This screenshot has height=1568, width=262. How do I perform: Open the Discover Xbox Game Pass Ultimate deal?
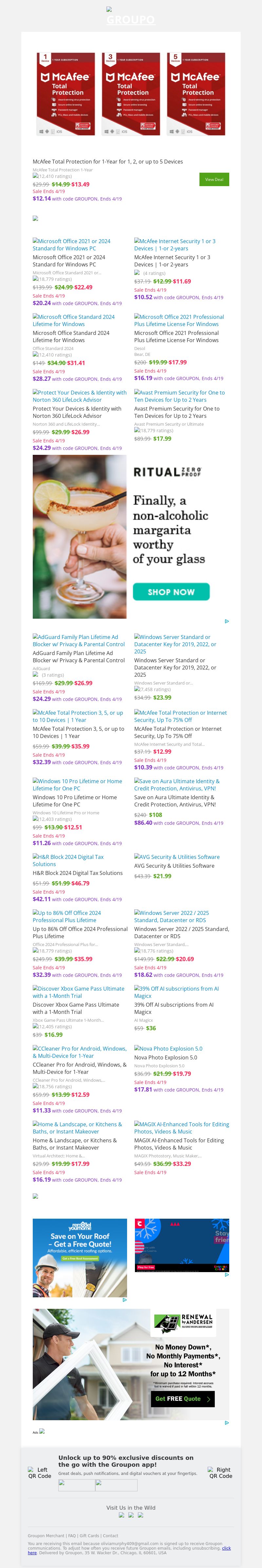pyautogui.click(x=78, y=992)
